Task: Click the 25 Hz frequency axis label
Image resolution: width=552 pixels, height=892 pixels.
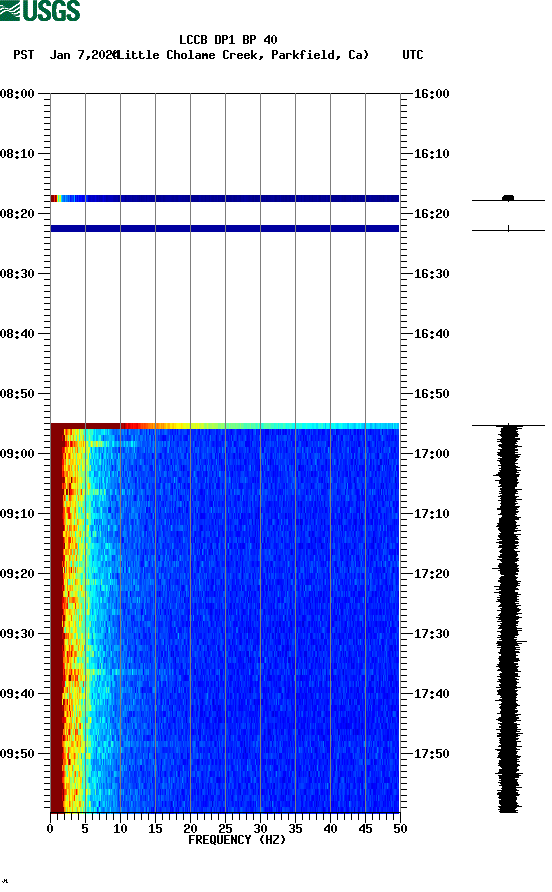Action: [225, 829]
